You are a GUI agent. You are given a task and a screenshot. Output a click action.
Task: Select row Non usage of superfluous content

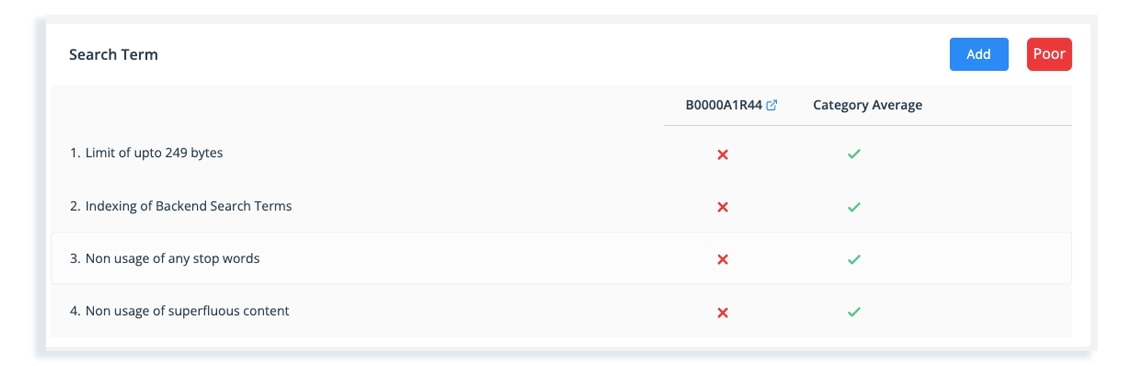click(x=561, y=311)
